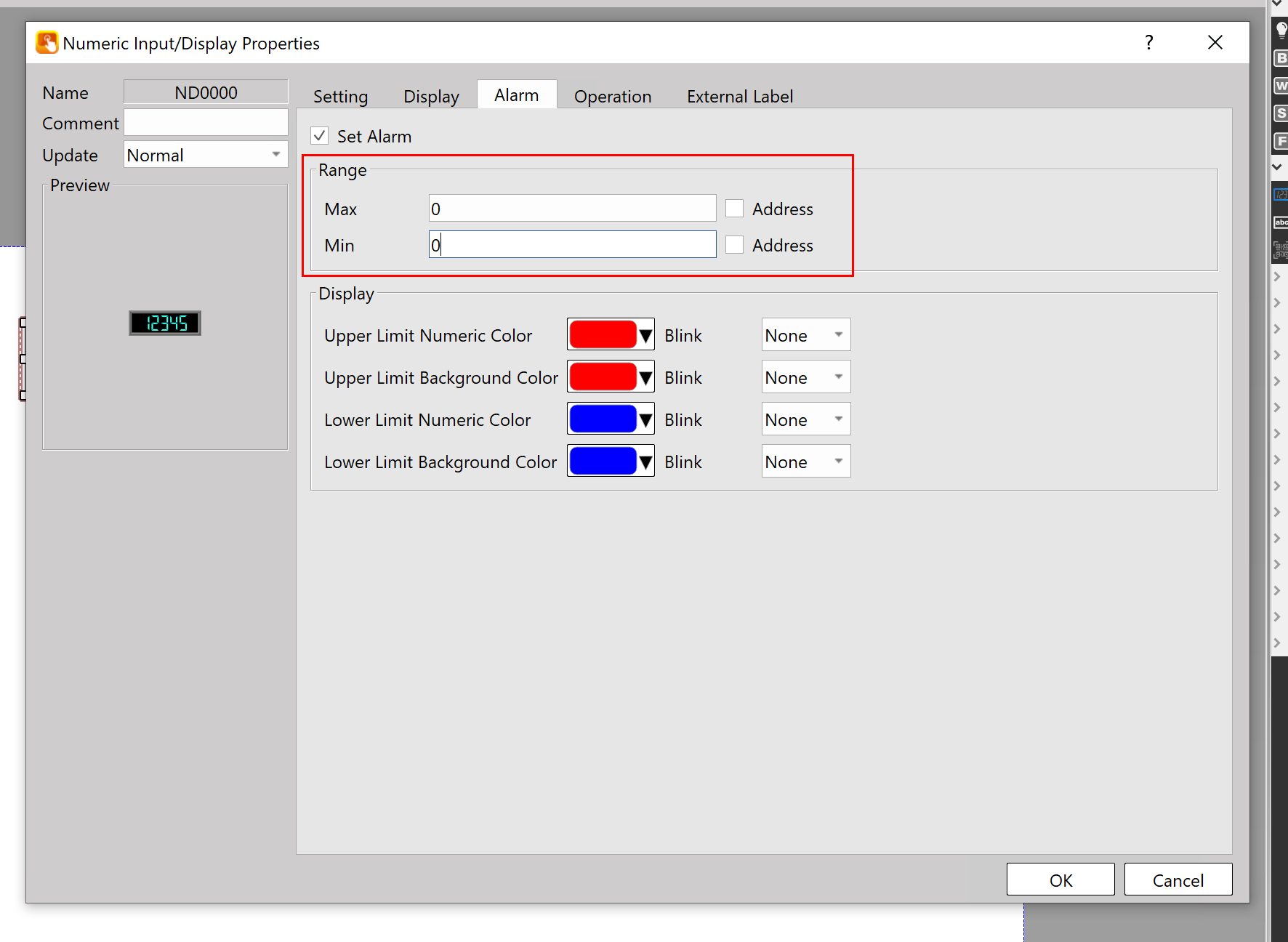Image resolution: width=1288 pixels, height=942 pixels.
Task: Select the screen switch 'S' icon
Action: [x=1281, y=113]
